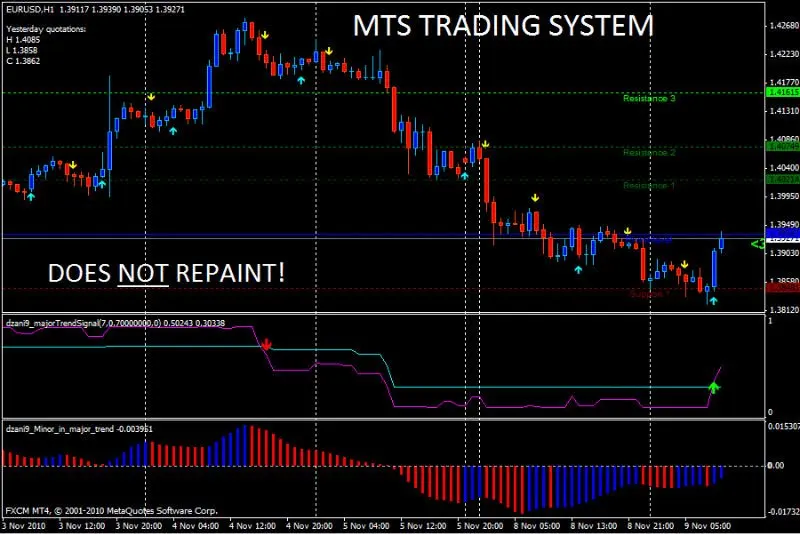800x534 pixels.
Task: Click the 0.00 histogram zero level label
Action: pyautogui.click(x=776, y=465)
